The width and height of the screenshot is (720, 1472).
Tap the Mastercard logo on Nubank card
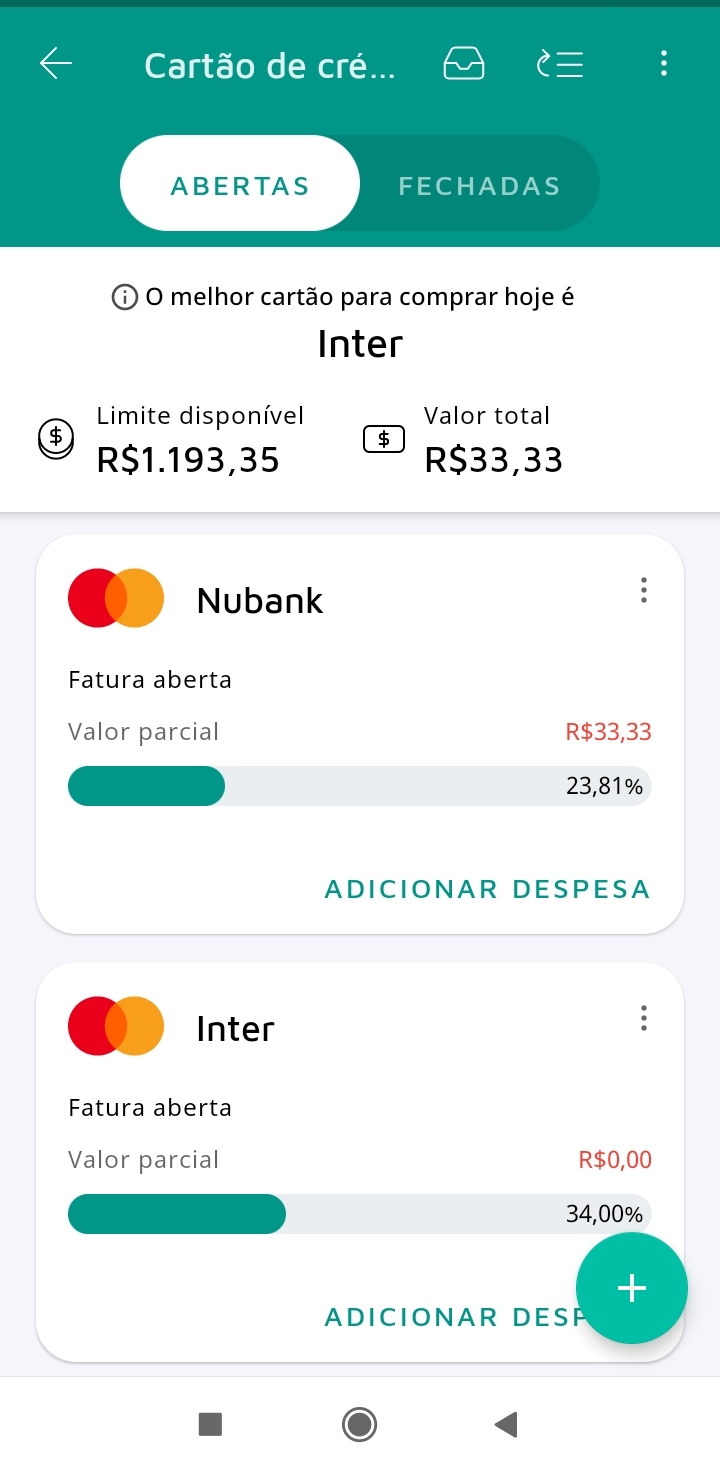(116, 598)
